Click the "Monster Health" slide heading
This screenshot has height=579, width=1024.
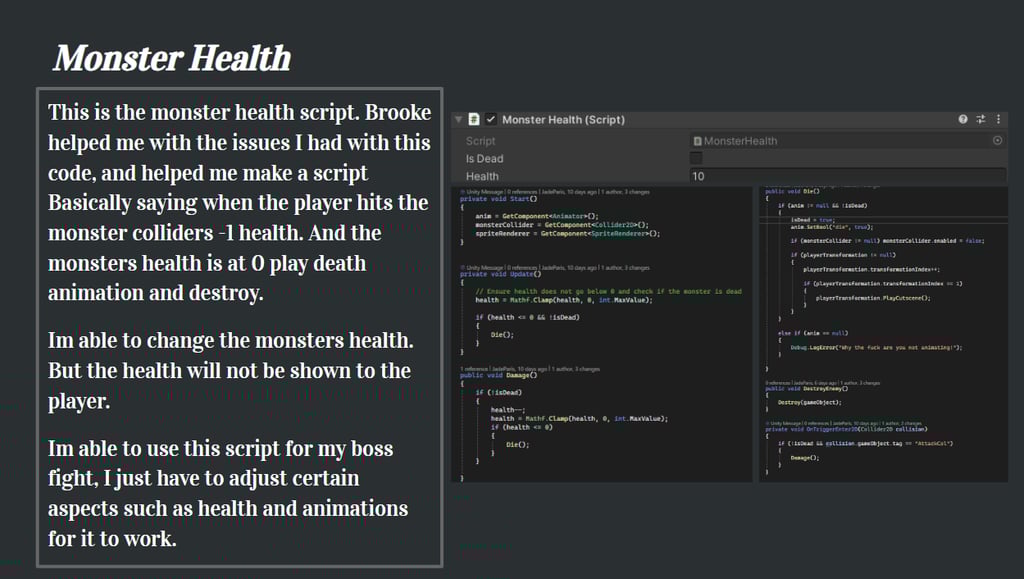tap(172, 58)
